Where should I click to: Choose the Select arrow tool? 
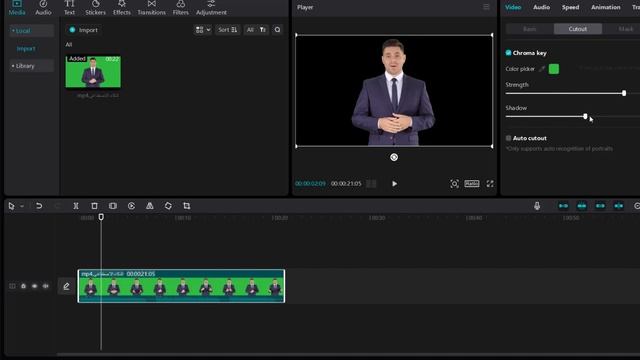pos(11,206)
